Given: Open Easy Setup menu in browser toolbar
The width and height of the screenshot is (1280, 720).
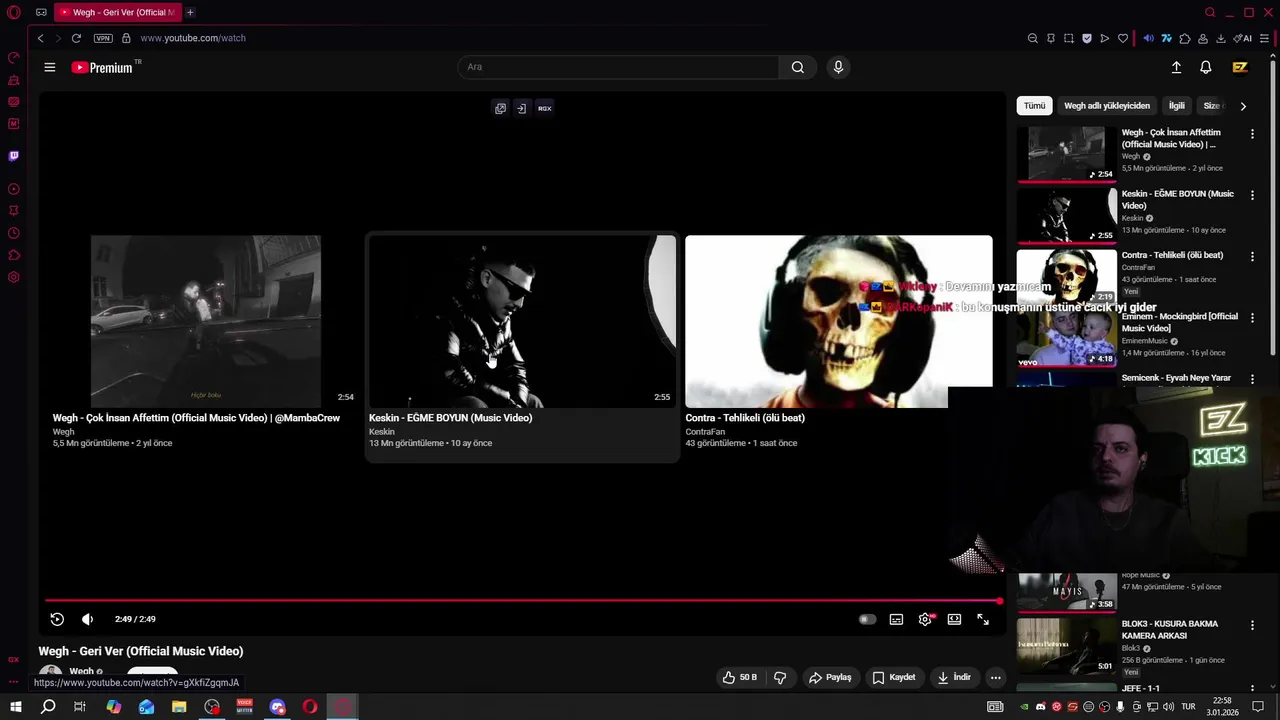Looking at the screenshot, I should (x=1264, y=38).
